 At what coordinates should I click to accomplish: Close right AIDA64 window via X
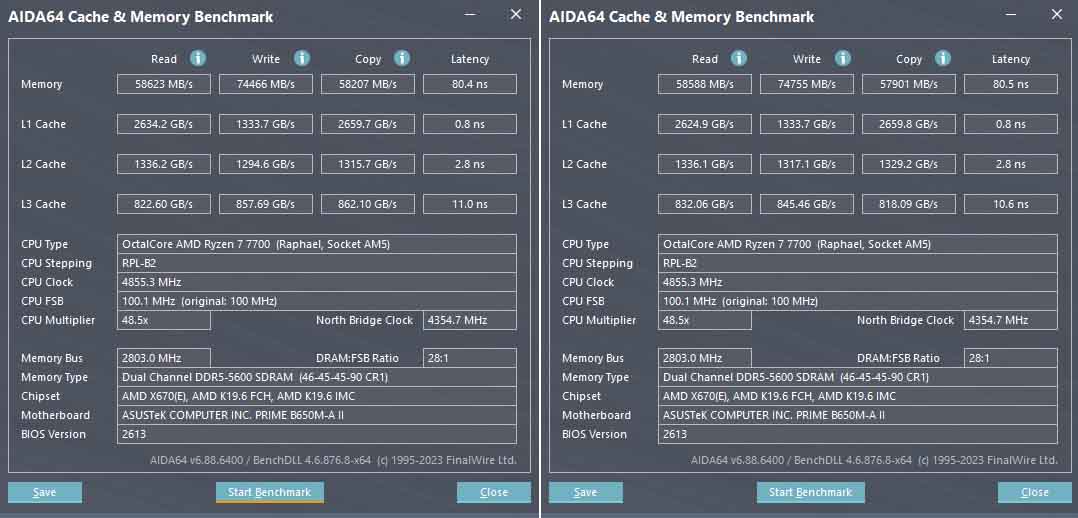[x=1057, y=14]
